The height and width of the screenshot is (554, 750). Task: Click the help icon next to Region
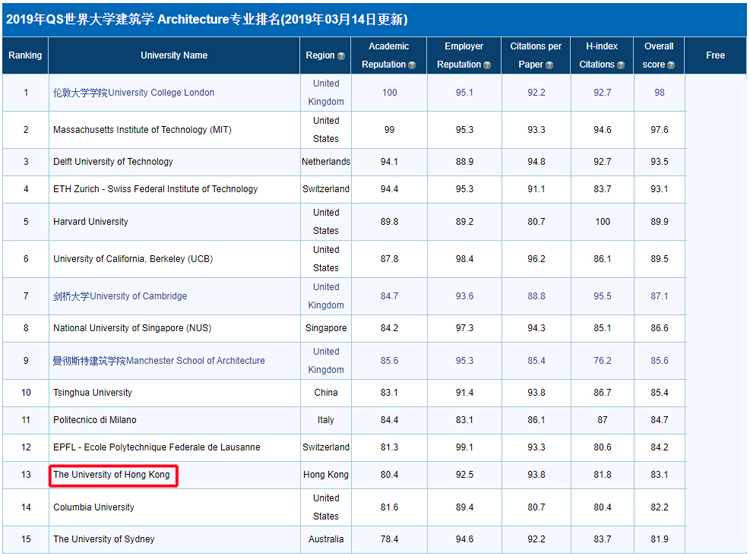point(341,56)
